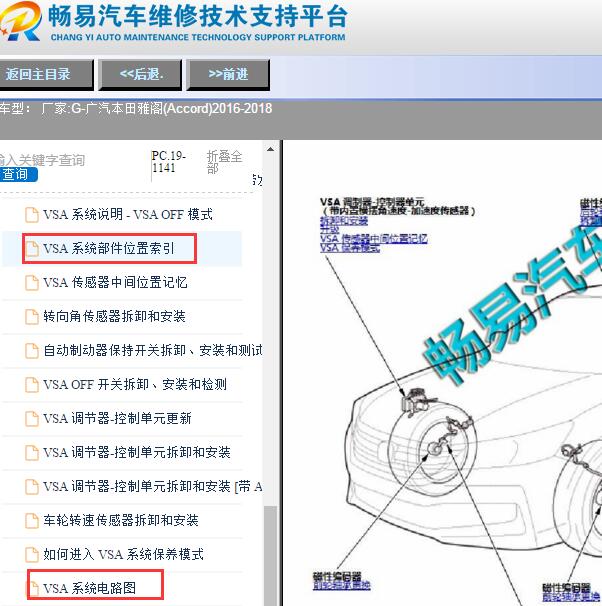This screenshot has height=606, width=602.
Task: Click document icon beside 'VSA 调节器-控制单元更新'
Action: click(x=32, y=419)
